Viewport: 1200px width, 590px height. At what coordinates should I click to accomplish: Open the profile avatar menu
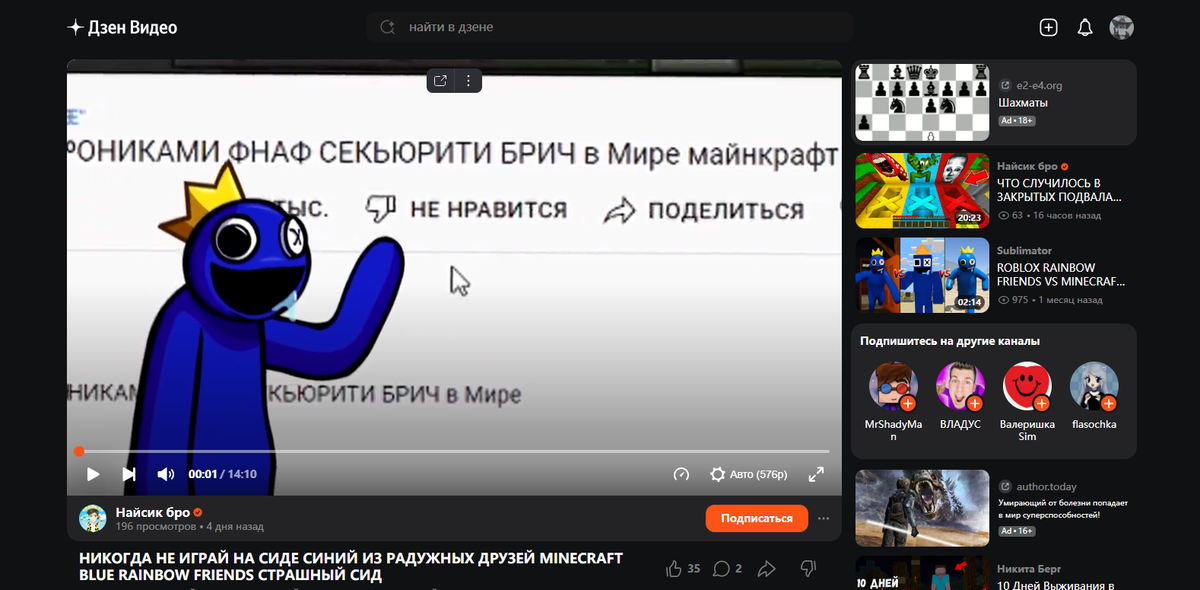click(1122, 27)
